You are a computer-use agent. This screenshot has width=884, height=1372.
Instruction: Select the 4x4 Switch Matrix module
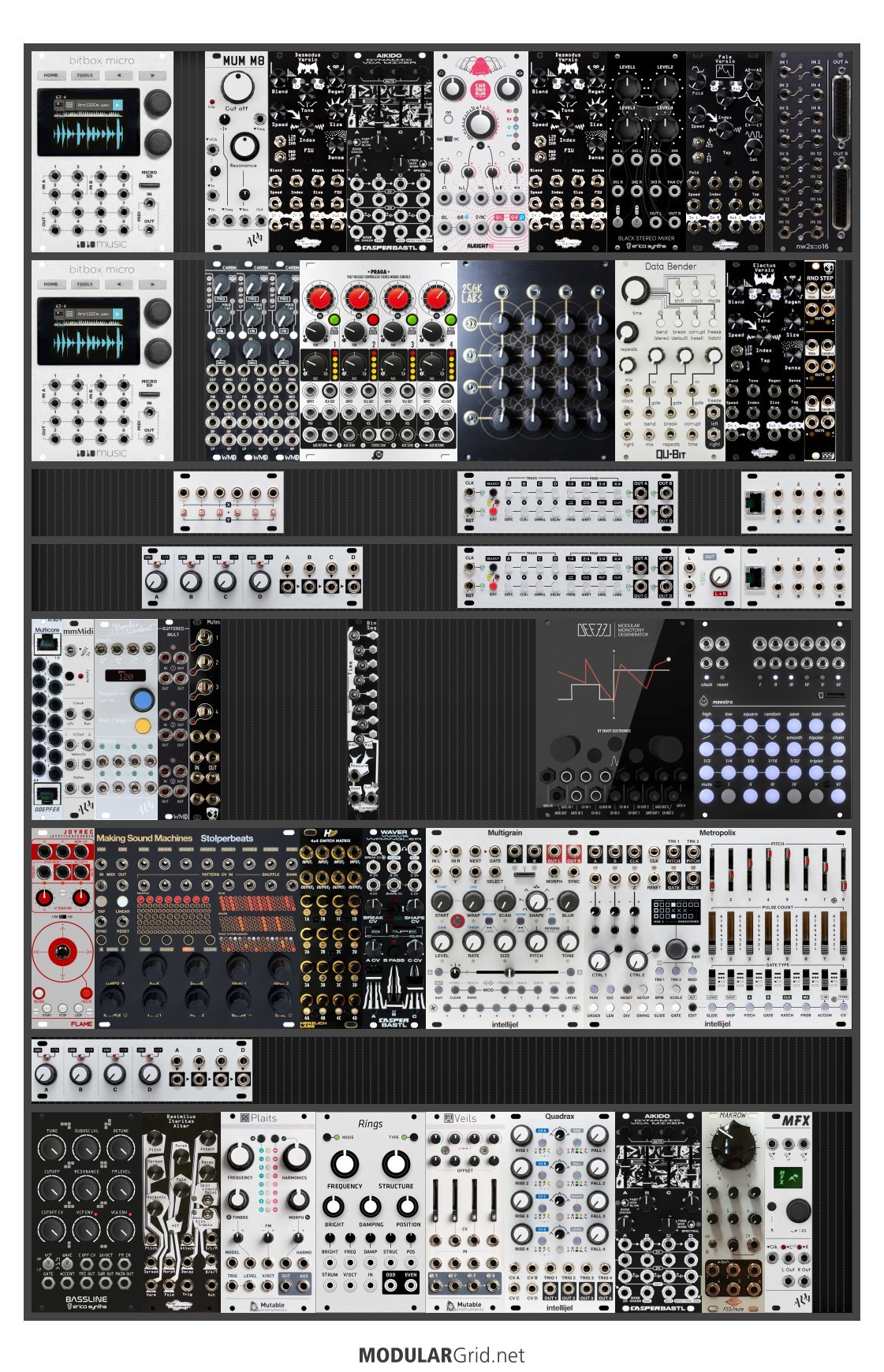331,928
